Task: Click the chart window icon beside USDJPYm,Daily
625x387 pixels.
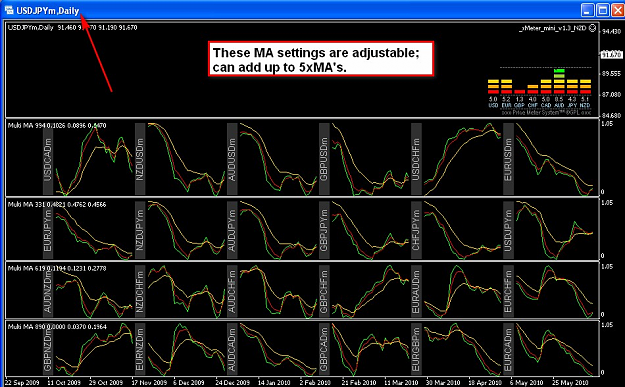Action: coord(9,10)
